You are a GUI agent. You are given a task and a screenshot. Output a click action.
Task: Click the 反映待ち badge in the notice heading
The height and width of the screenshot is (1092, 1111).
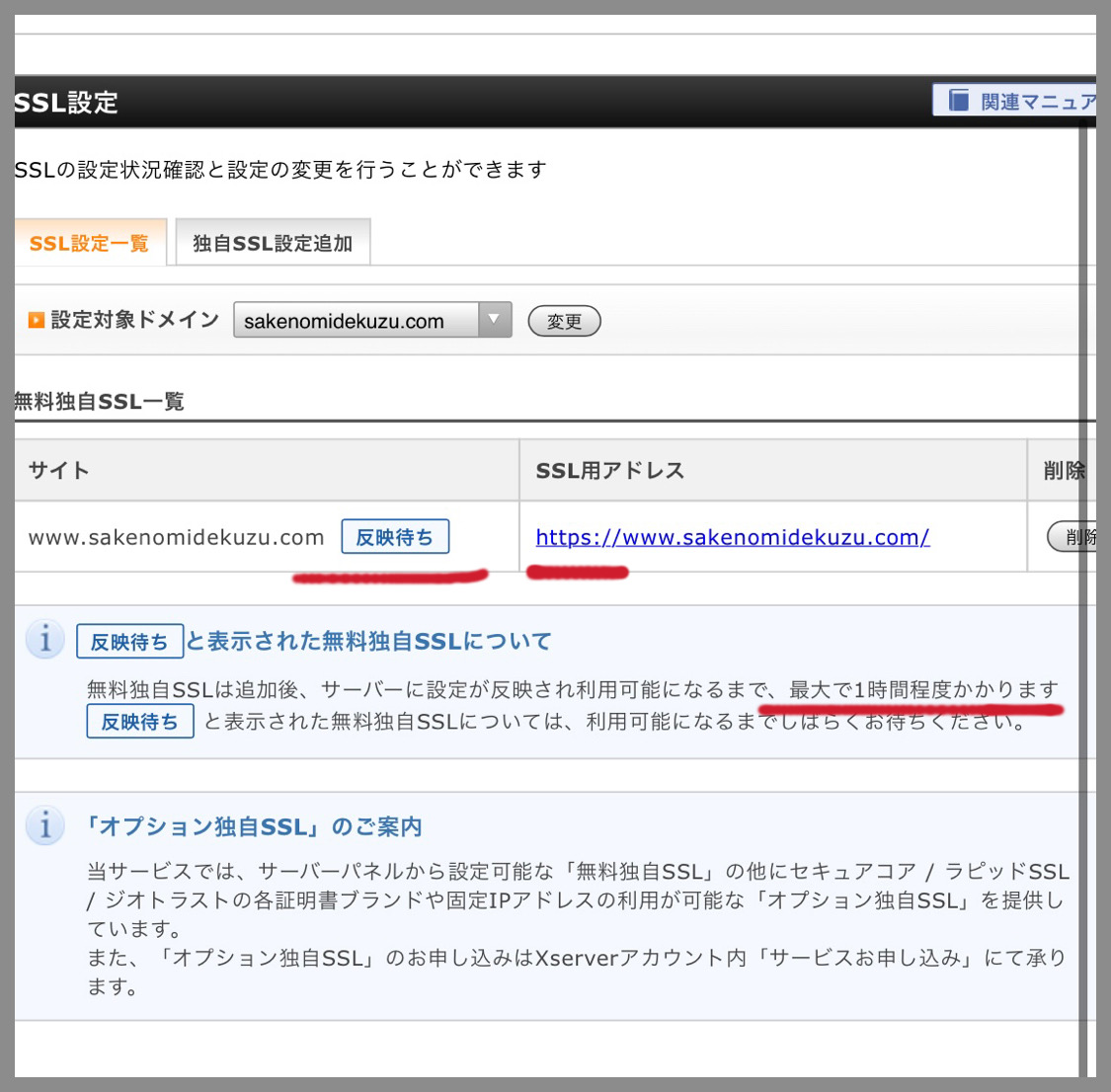click(129, 642)
